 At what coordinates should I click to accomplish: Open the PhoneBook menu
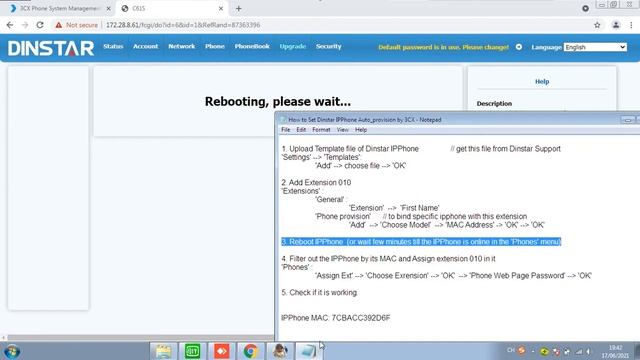[x=252, y=47]
